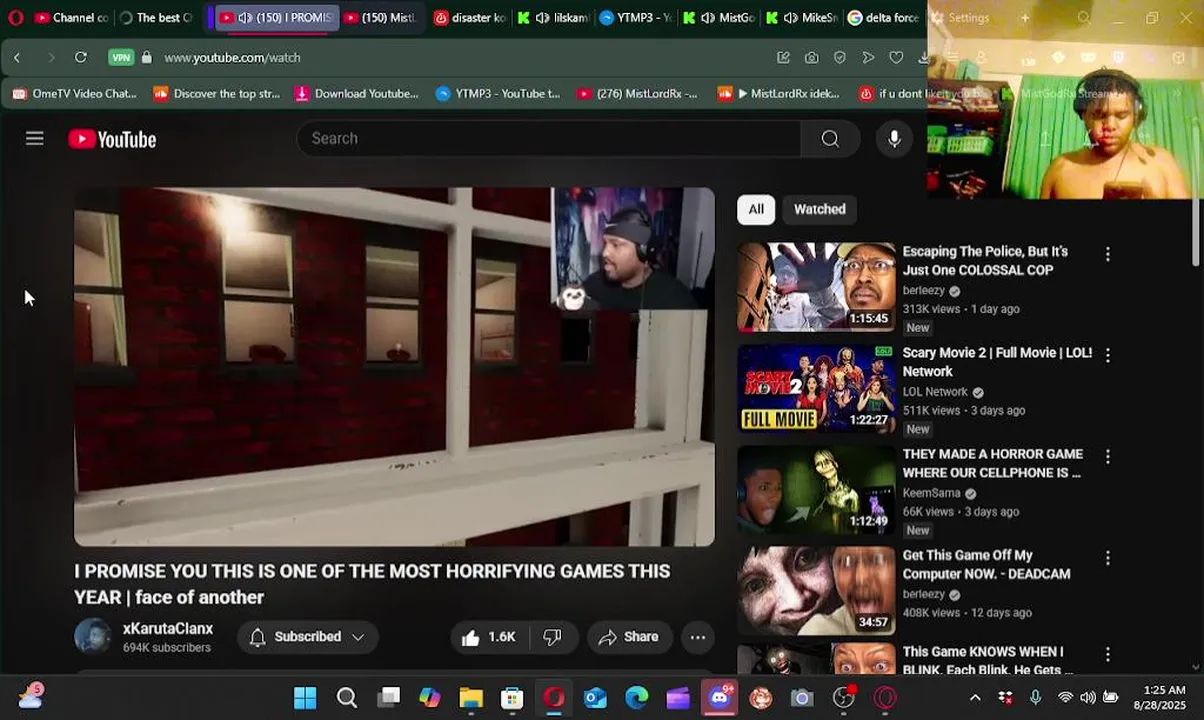1204x720 pixels.
Task: Click the main video player
Action: coord(395,367)
